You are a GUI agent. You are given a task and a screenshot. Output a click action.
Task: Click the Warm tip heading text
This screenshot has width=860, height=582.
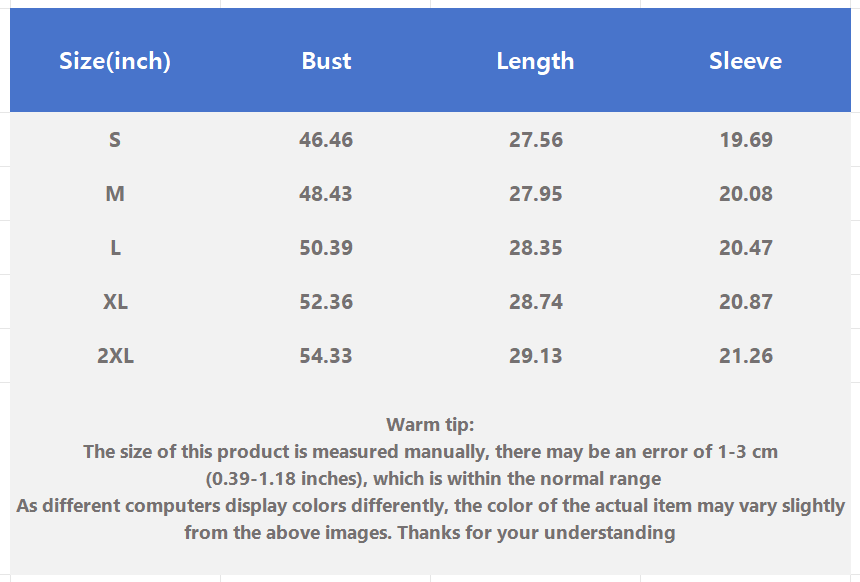(x=430, y=425)
